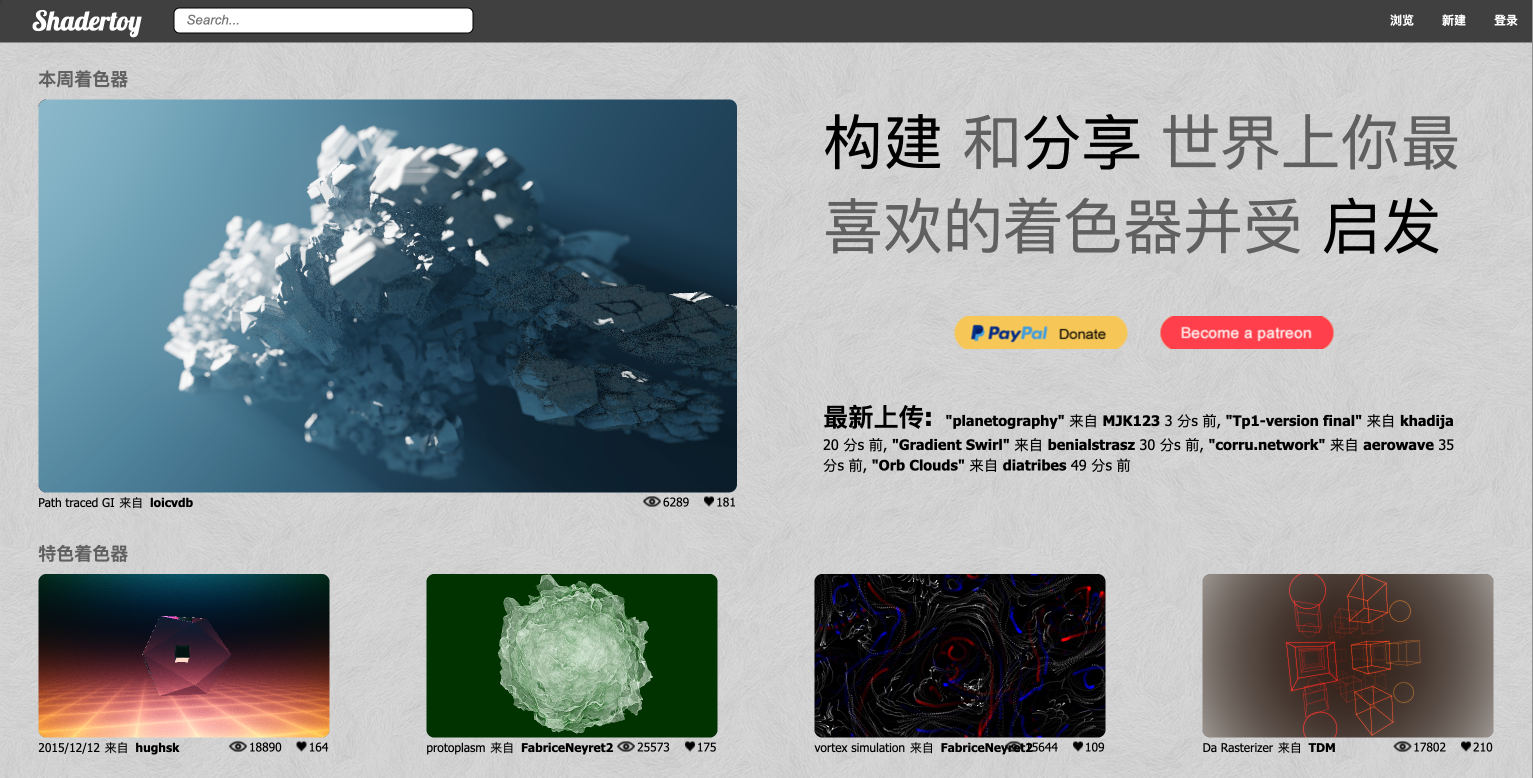This screenshot has width=1533, height=778.
Task: Click the Shadertoy logo
Action: pyautogui.click(x=86, y=21)
